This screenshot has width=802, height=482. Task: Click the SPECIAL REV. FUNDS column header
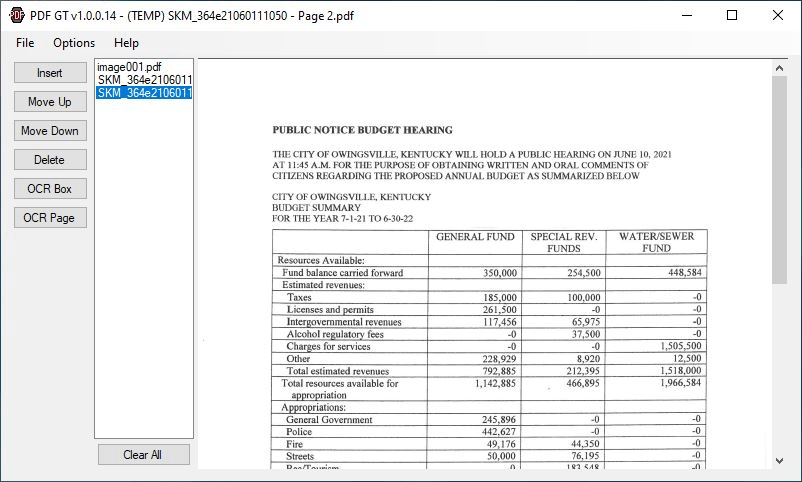point(564,243)
